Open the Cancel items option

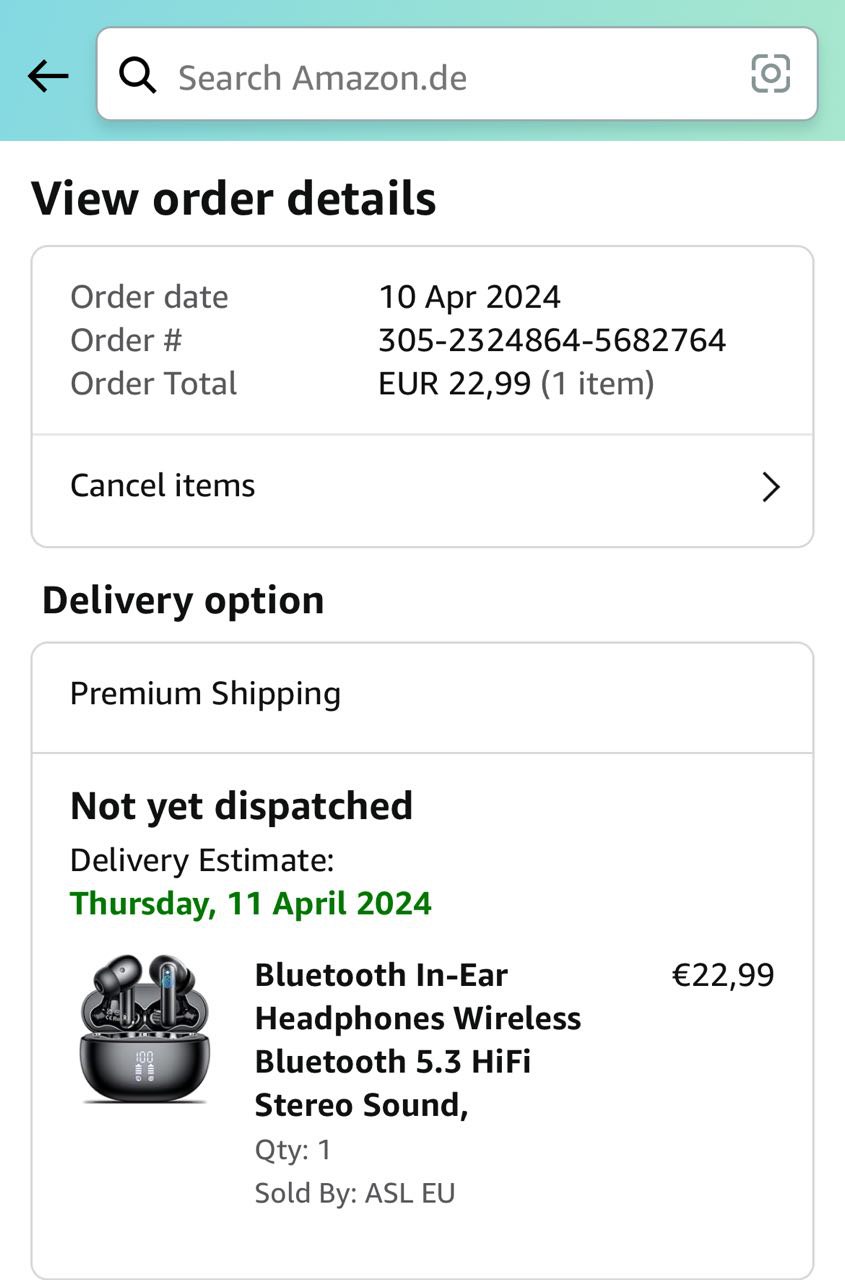tap(163, 486)
